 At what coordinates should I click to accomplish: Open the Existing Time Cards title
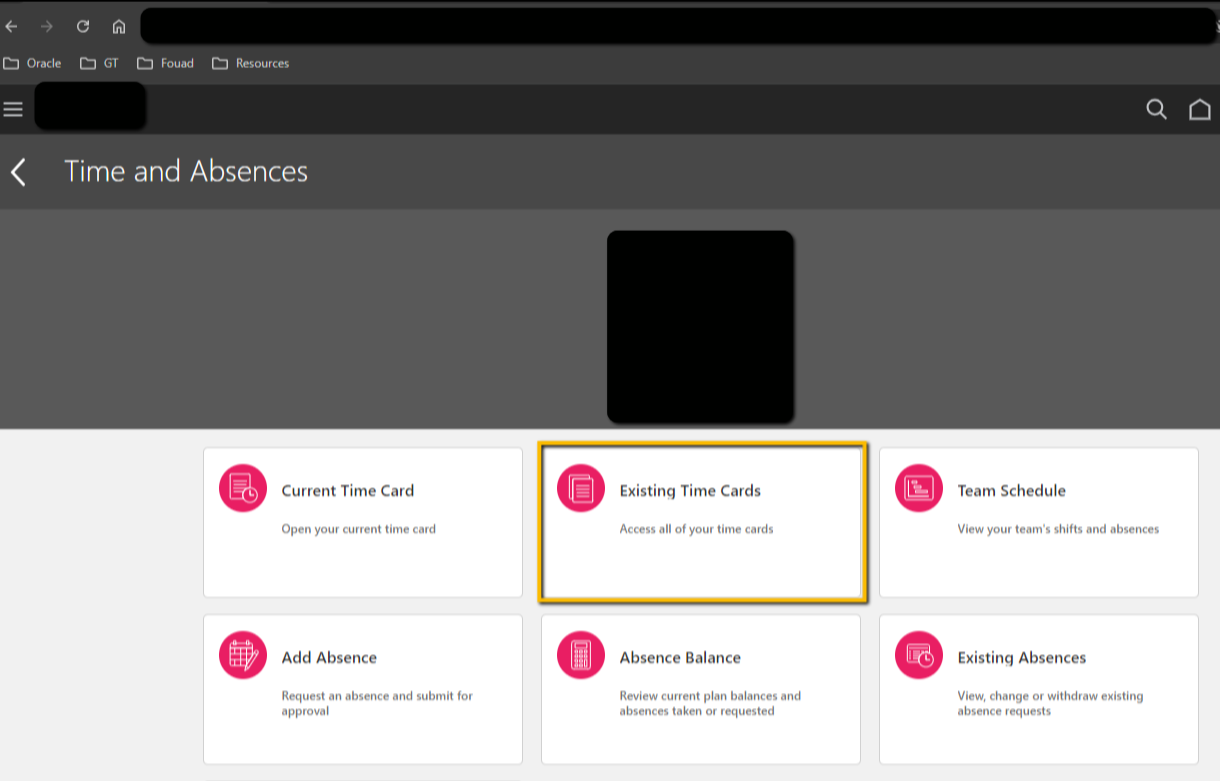pyautogui.click(x=690, y=491)
